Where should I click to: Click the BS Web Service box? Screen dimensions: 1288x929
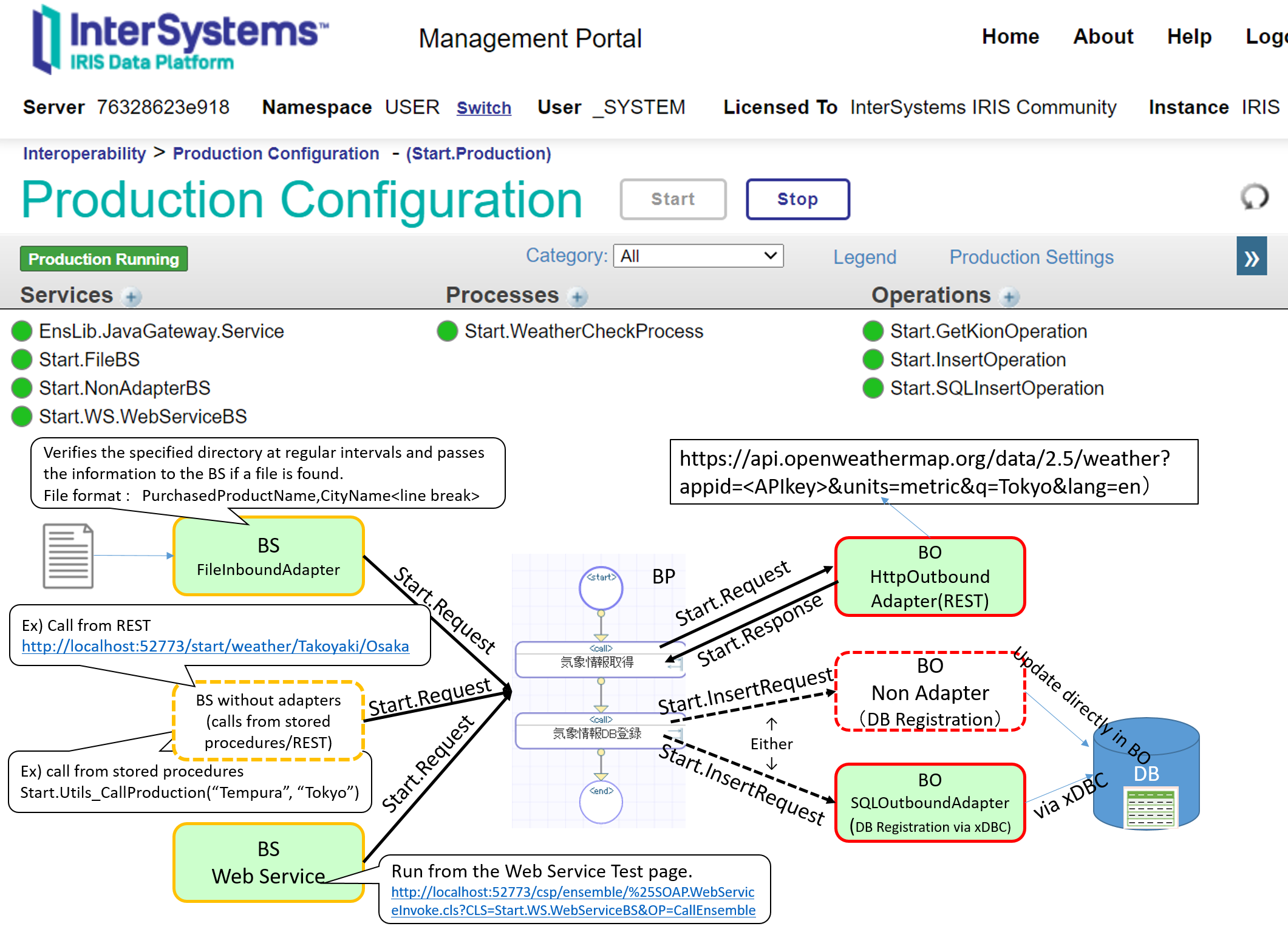(268, 862)
